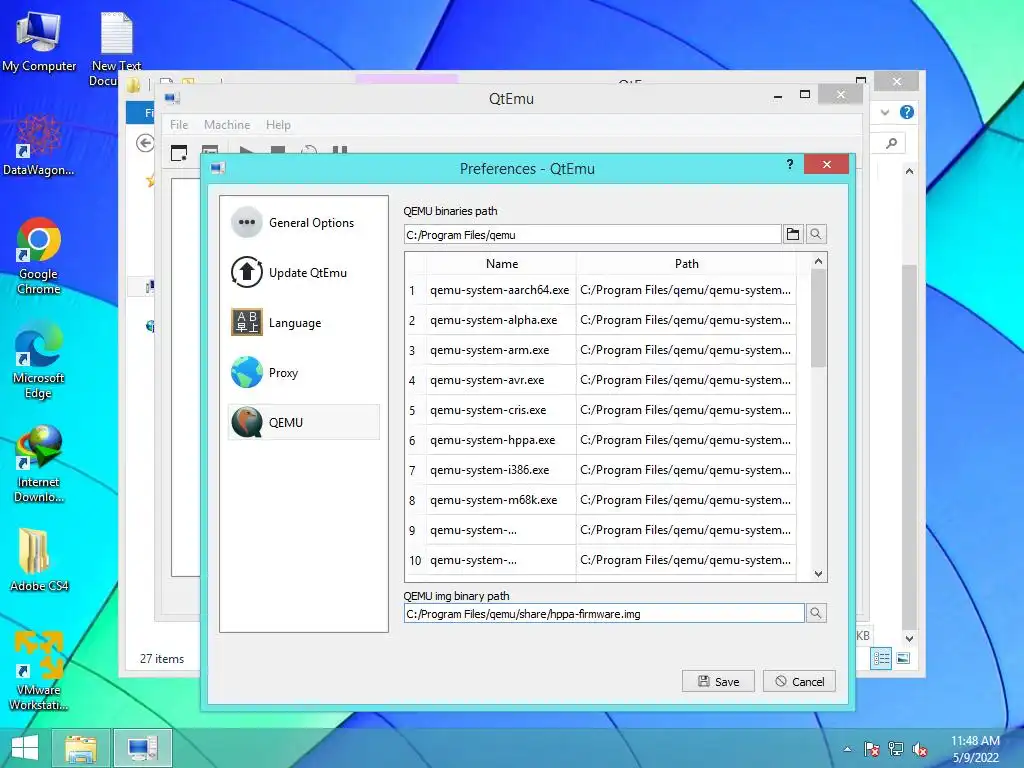Viewport: 1024px width, 768px height.
Task: Click network tray icon
Action: pyautogui.click(x=895, y=749)
